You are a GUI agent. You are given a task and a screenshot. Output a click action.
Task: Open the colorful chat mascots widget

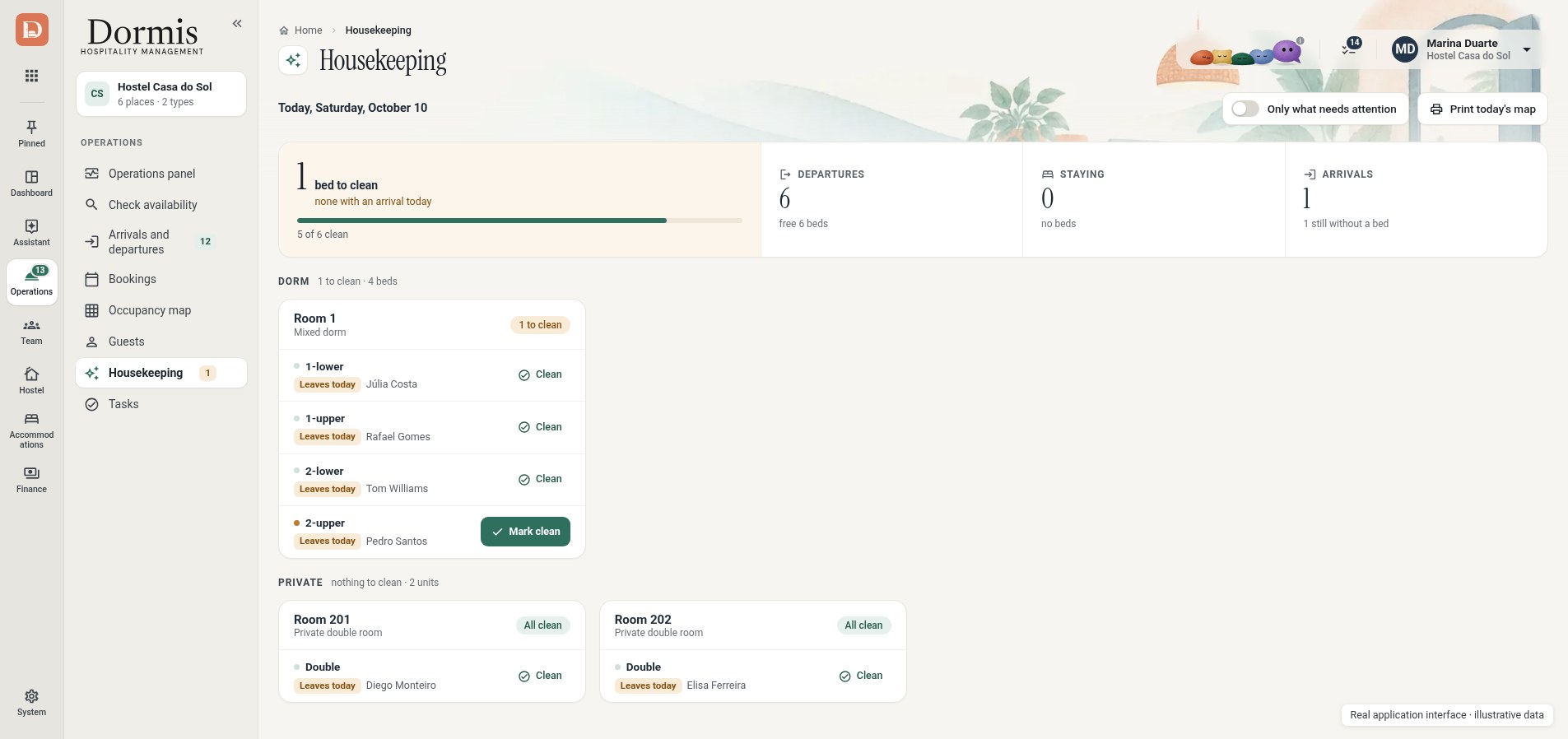point(1248,53)
